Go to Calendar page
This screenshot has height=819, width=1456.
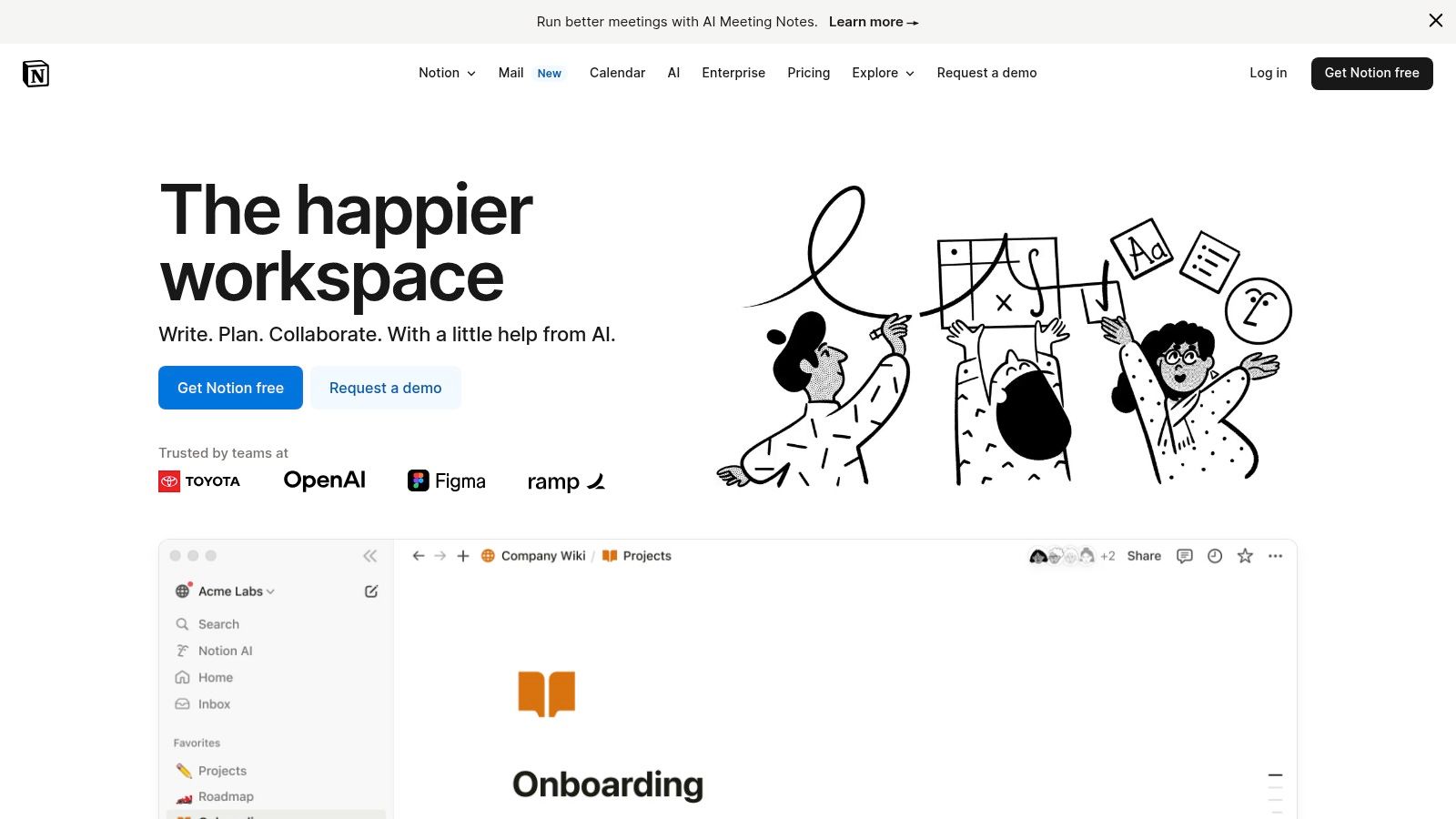pos(617,73)
